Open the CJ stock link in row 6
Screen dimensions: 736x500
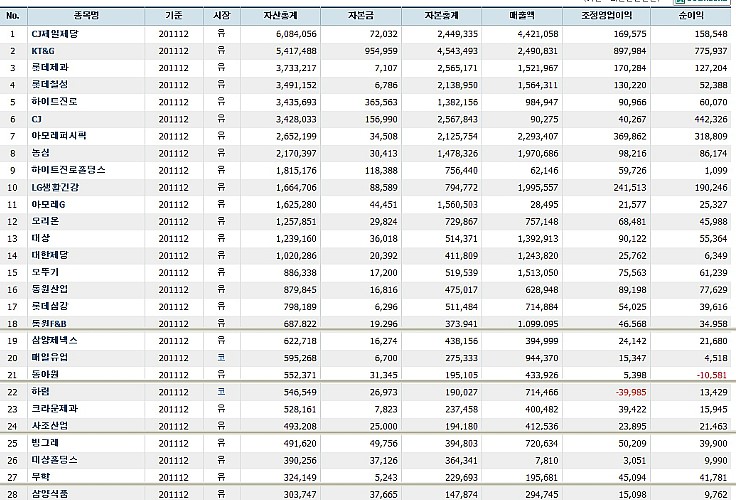37,119
